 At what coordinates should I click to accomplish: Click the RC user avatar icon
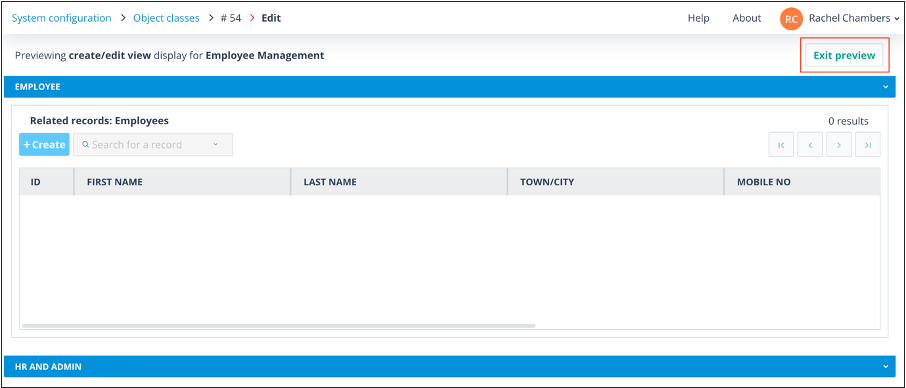tap(791, 18)
